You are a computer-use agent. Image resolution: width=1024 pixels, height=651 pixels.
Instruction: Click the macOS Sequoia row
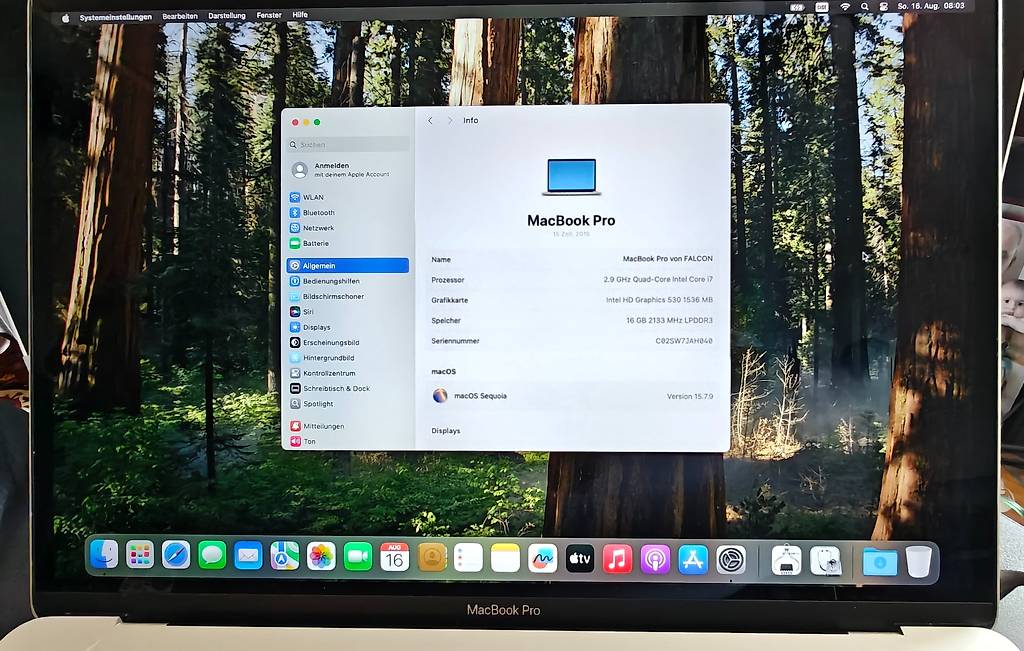pyautogui.click(x=572, y=396)
